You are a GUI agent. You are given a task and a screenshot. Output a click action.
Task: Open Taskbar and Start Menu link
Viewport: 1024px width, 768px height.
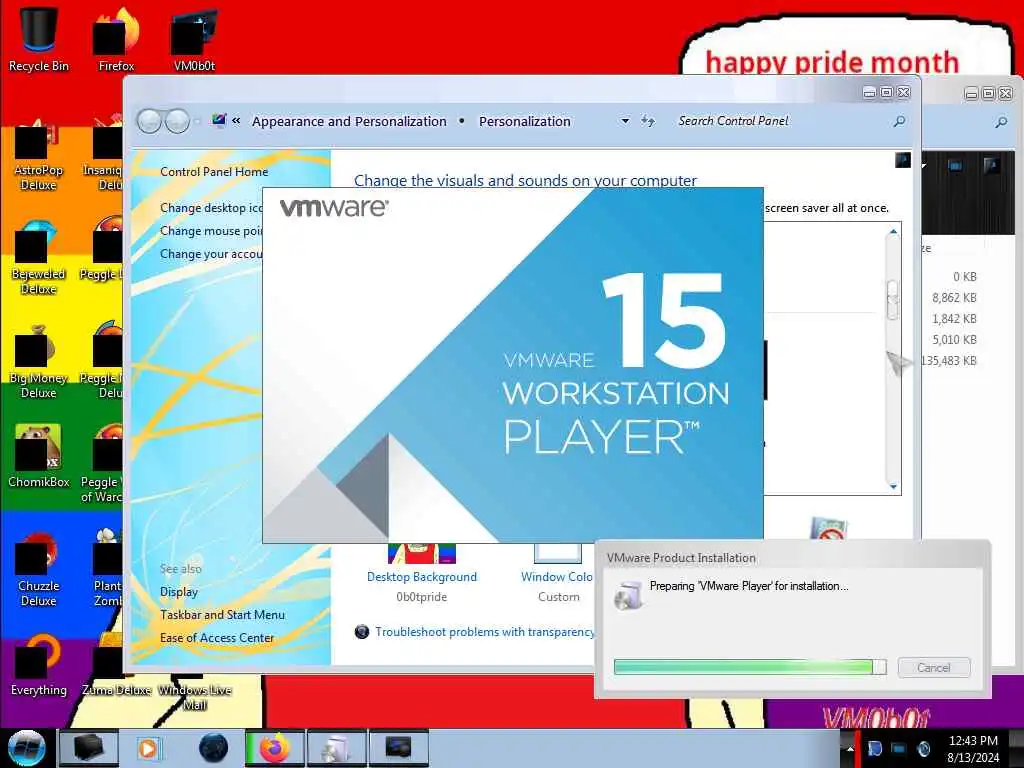tap(223, 615)
